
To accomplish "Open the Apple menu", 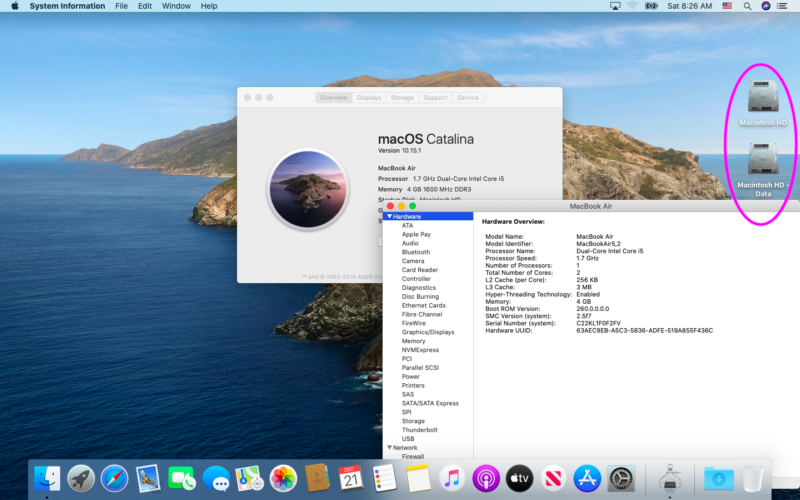I will tap(15, 6).
